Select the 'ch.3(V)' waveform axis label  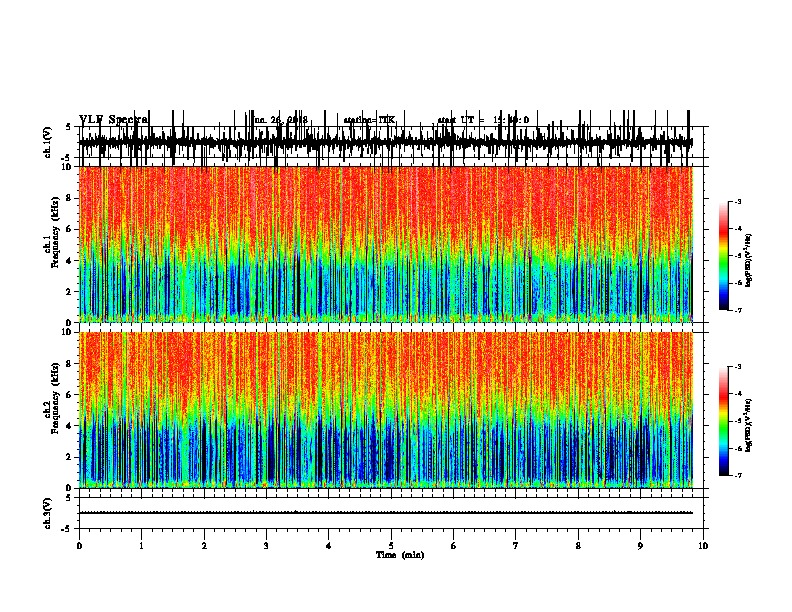coord(48,513)
